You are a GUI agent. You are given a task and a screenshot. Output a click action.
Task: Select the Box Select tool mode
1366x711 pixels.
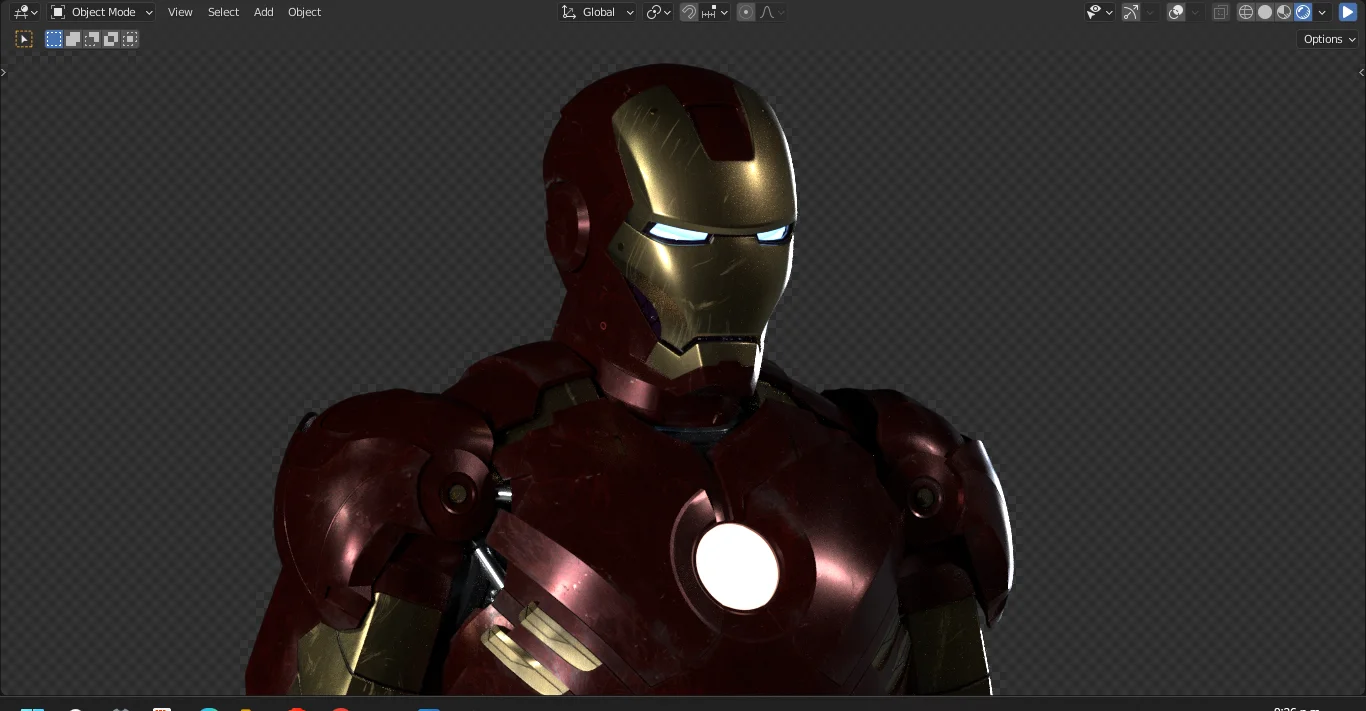[53, 39]
